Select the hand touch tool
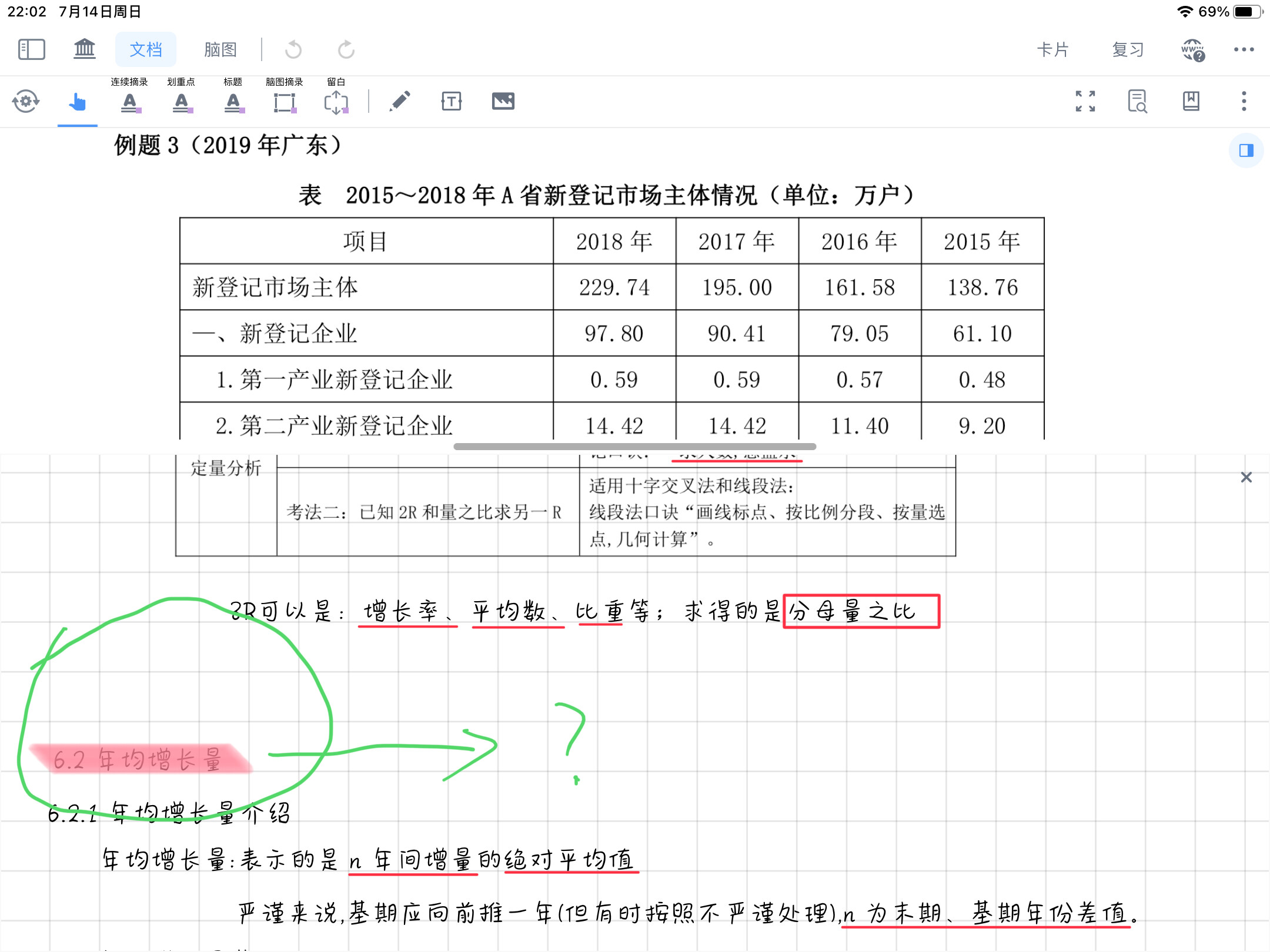Screen dimensions: 1270x952 77,102
